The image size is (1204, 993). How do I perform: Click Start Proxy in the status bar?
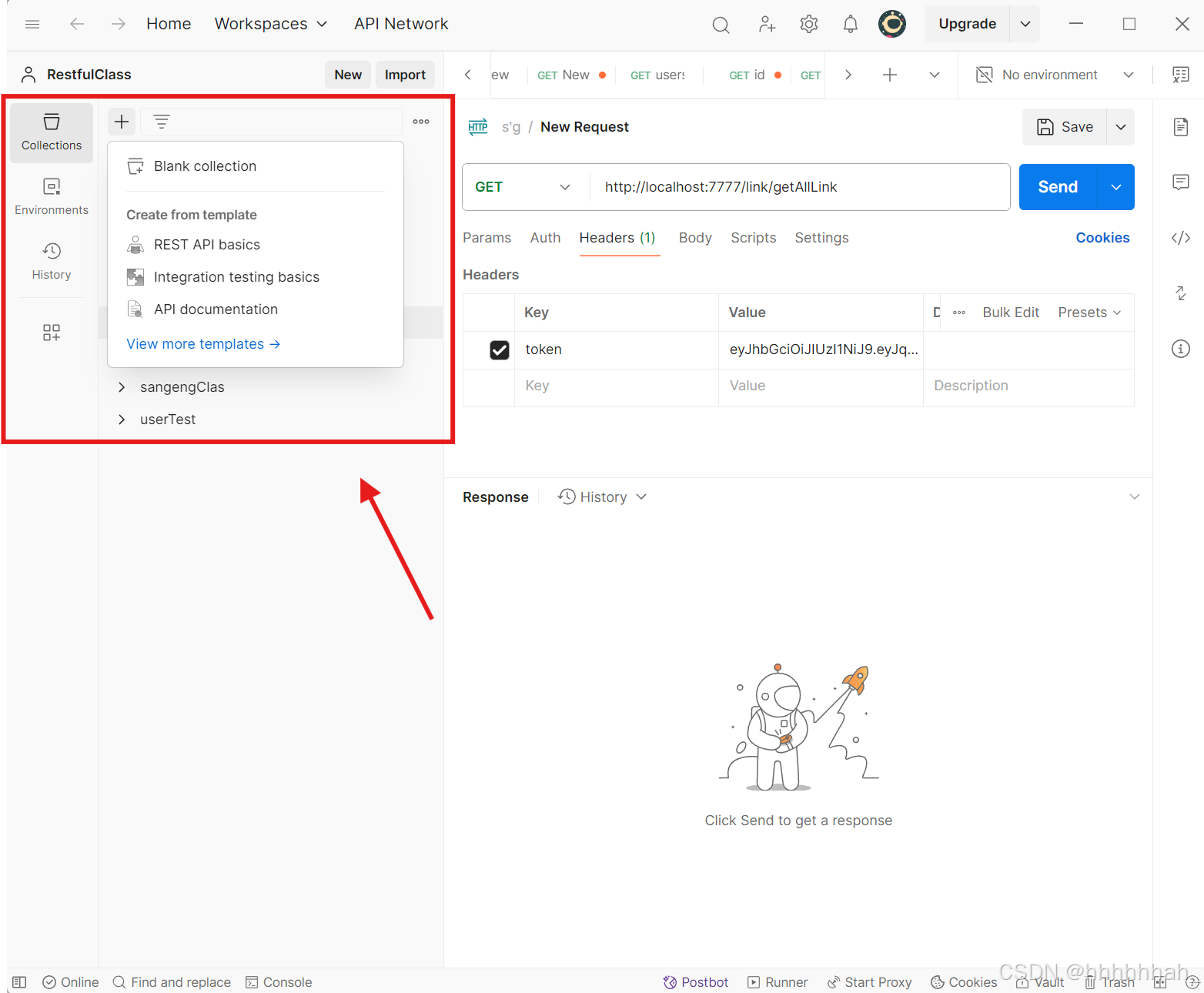869,982
